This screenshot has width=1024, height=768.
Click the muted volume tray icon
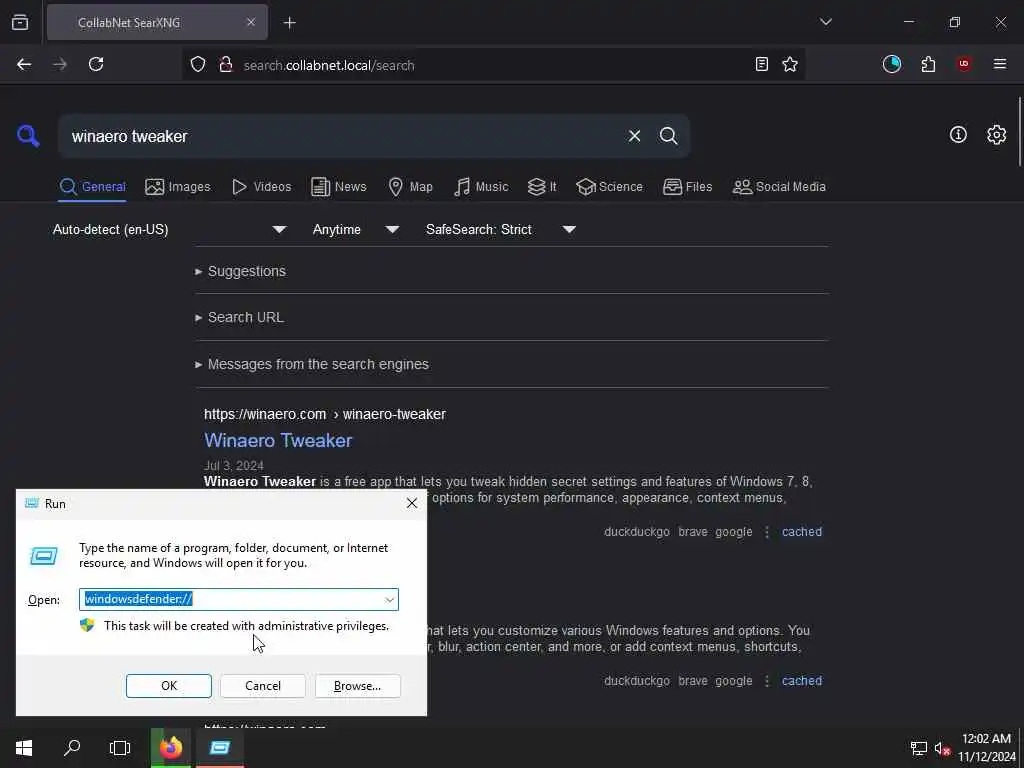click(942, 748)
